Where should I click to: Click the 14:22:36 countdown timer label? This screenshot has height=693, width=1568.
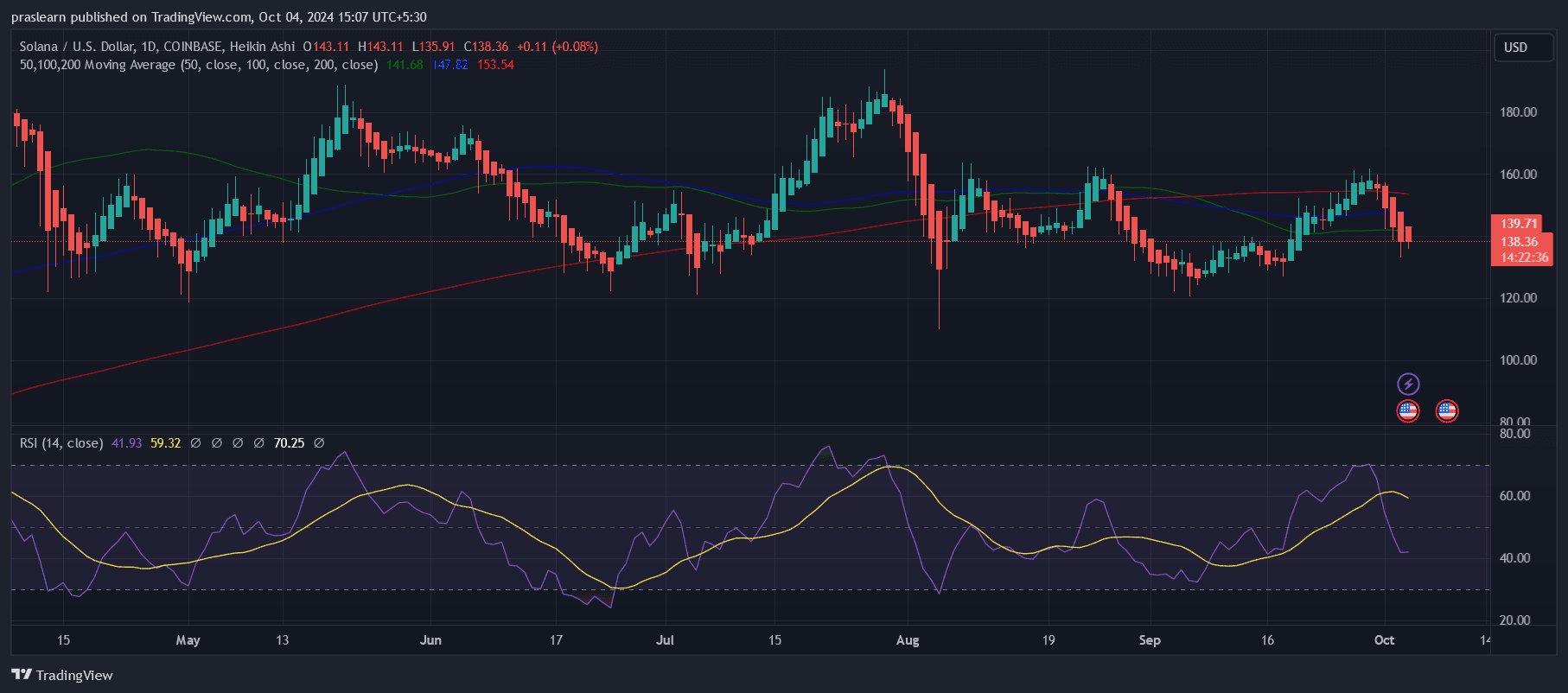(1523, 257)
